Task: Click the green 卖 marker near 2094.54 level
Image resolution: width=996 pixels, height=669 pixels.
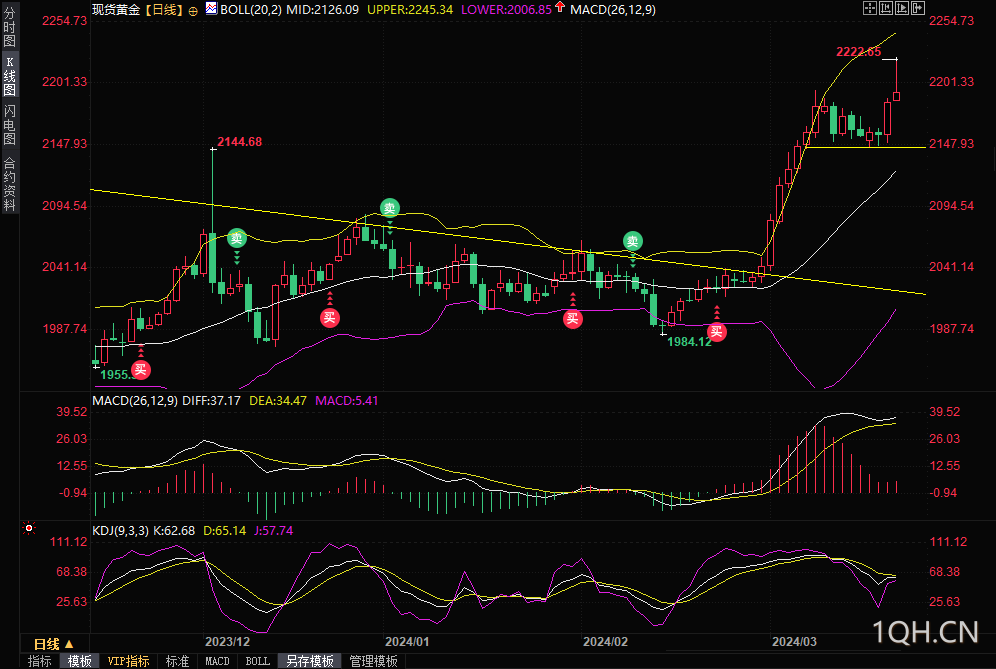Action: coord(389,208)
